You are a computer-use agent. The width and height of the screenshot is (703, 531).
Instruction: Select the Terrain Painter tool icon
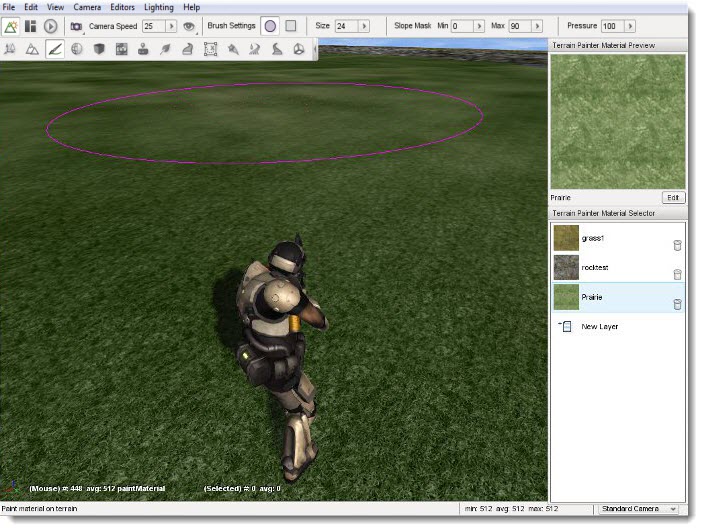click(55, 48)
